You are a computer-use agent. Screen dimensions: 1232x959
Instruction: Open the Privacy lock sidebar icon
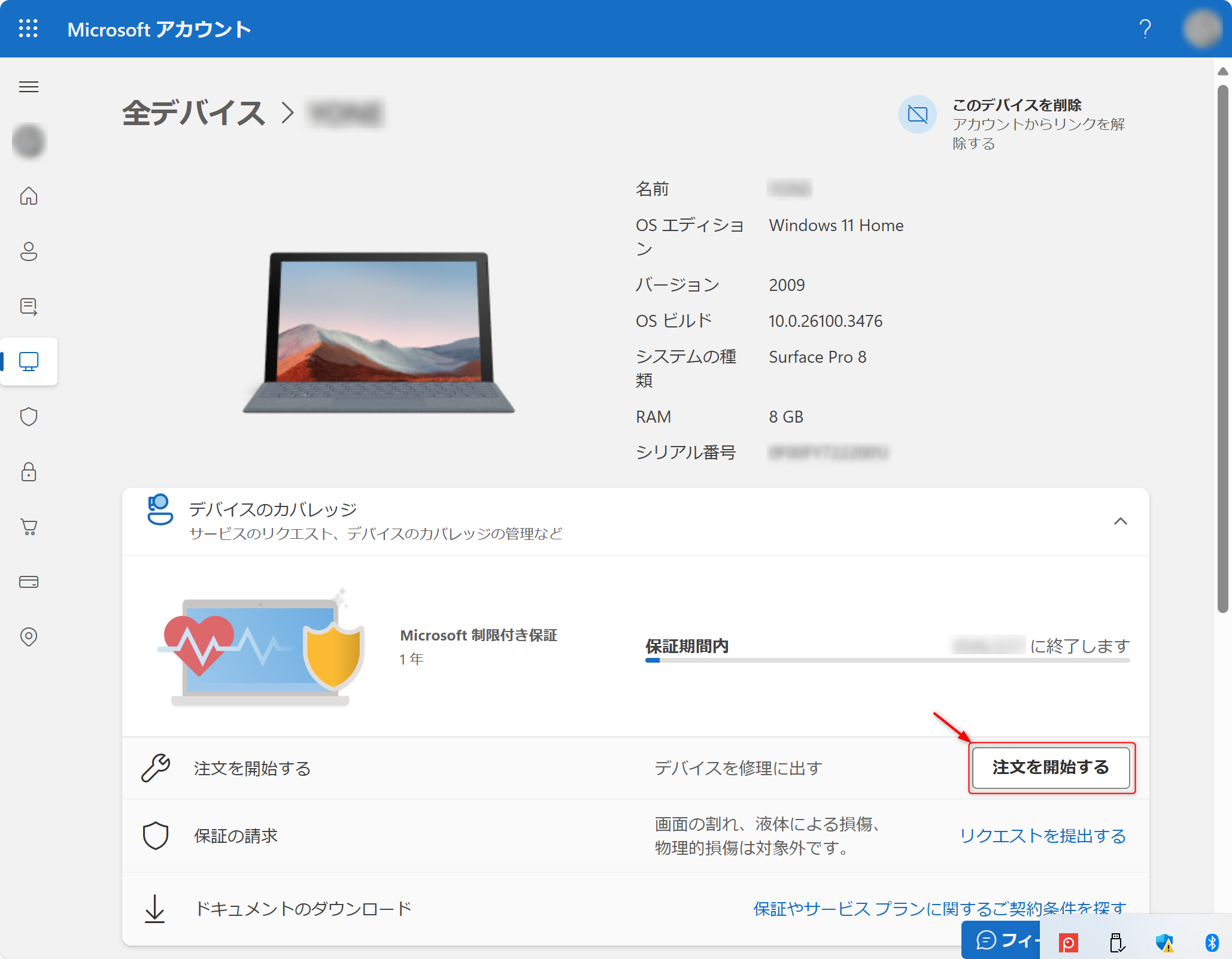pos(29,472)
